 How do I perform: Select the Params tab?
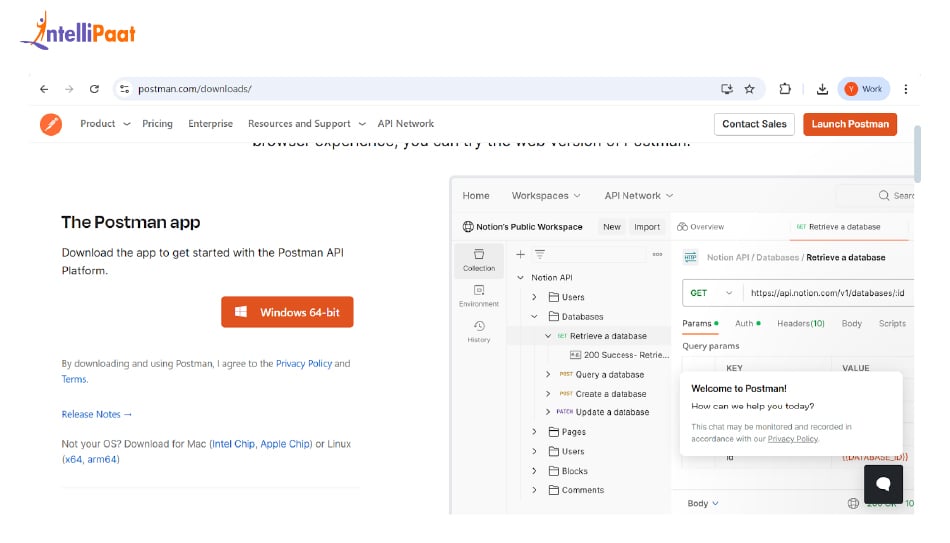pyautogui.click(x=700, y=324)
